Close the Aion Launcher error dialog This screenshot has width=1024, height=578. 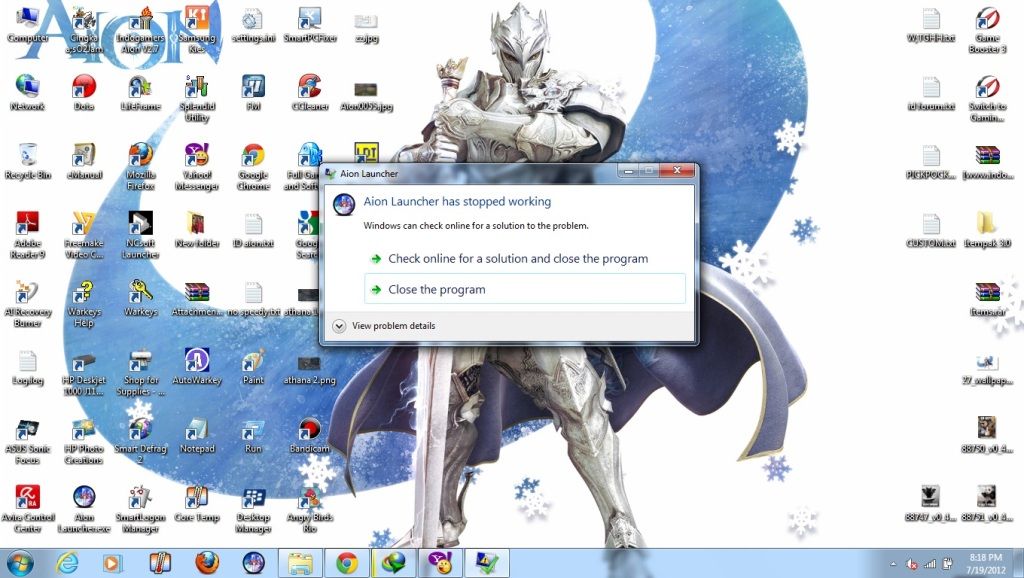pos(677,170)
